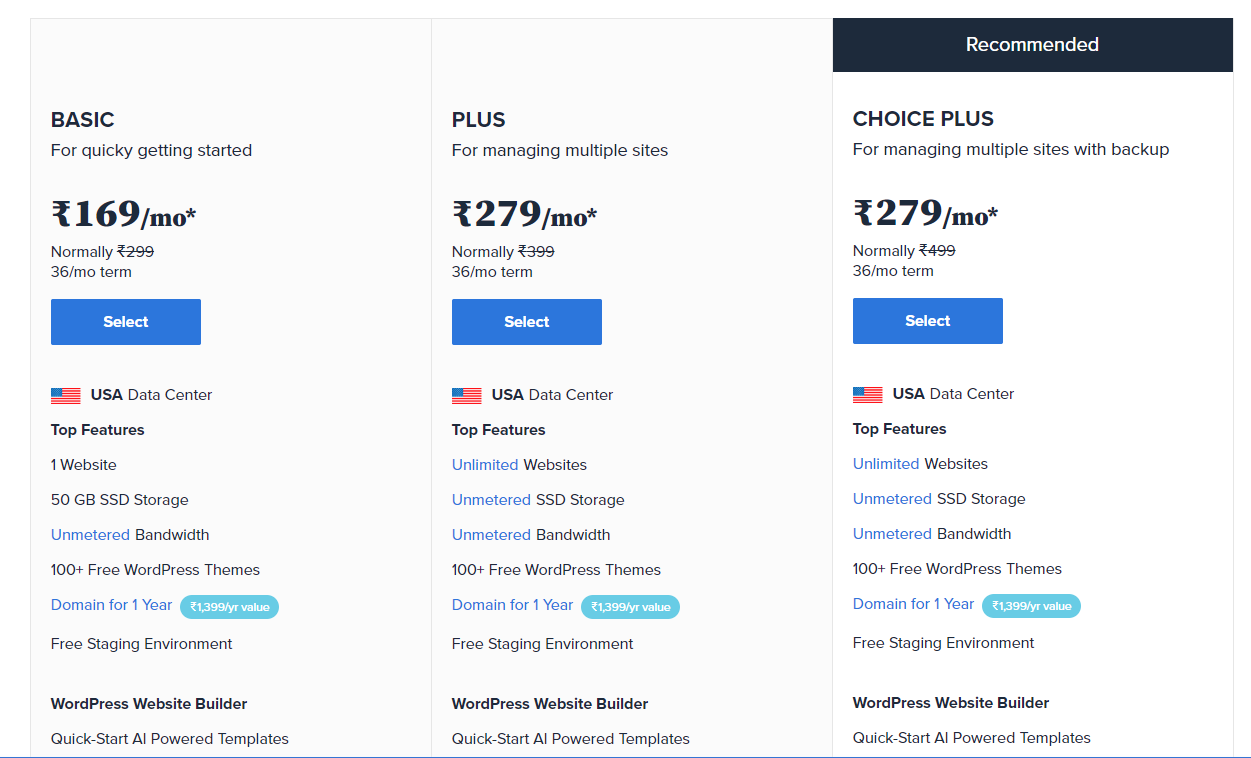Click the USA flag icon under BASIC plan

pos(66,395)
